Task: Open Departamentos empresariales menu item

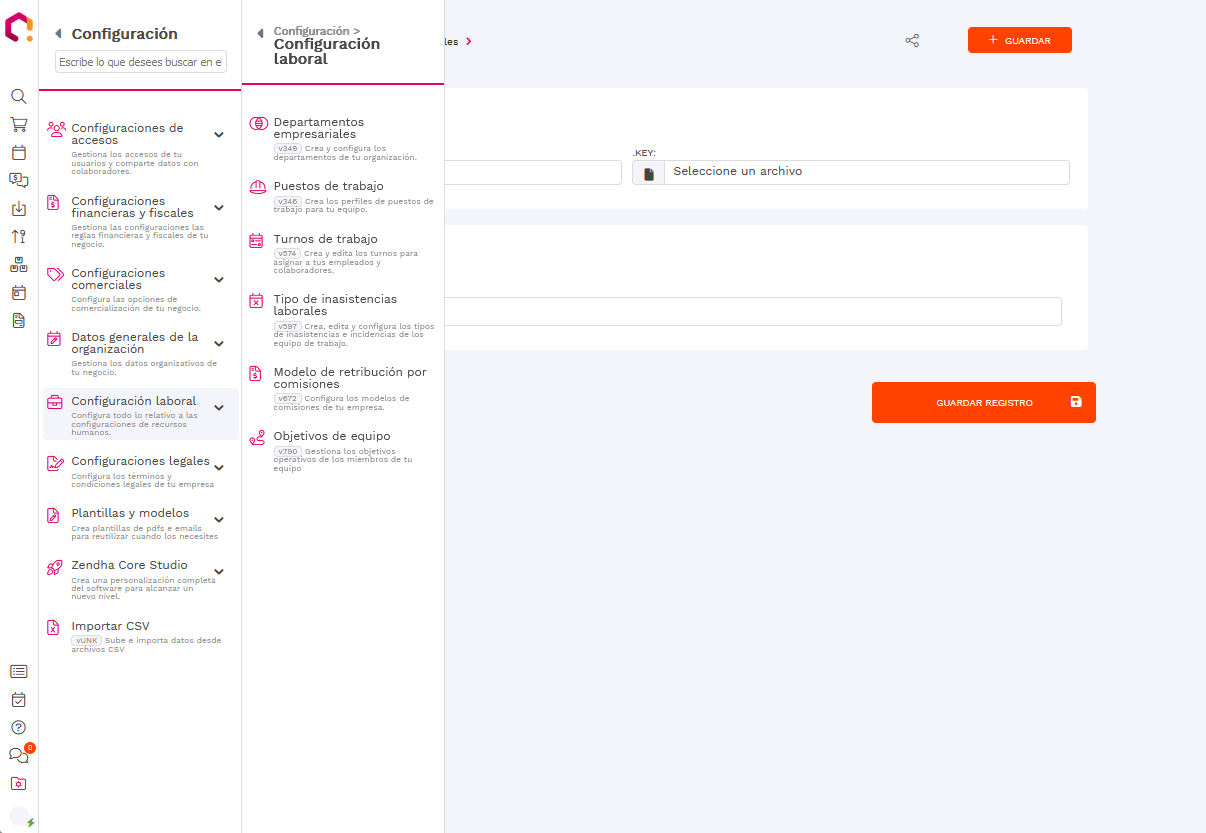Action: coord(318,128)
